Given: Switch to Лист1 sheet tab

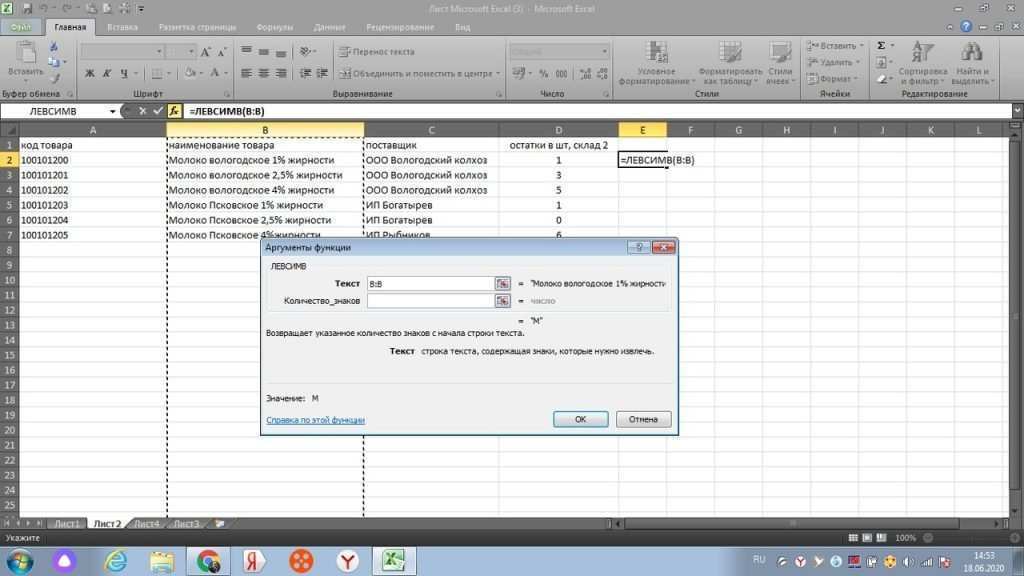Looking at the screenshot, I should [67, 523].
